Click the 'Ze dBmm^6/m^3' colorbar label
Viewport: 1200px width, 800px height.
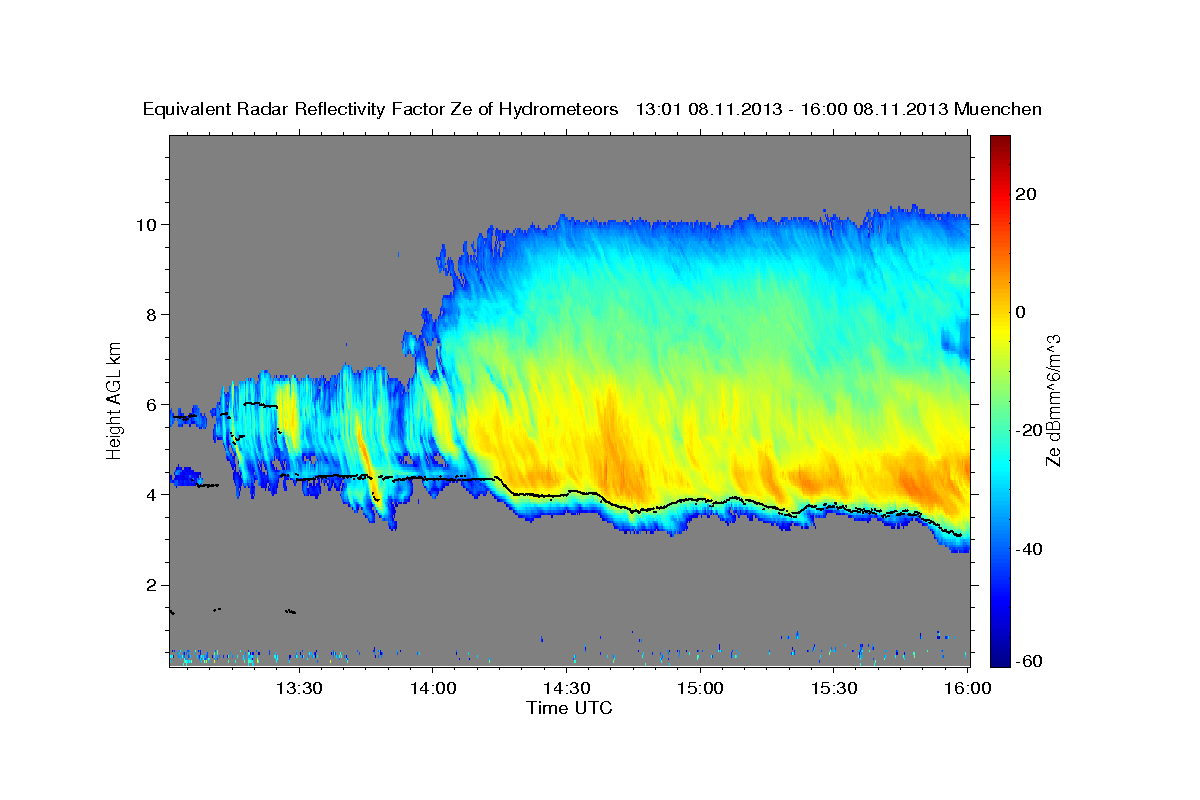(x=1052, y=400)
